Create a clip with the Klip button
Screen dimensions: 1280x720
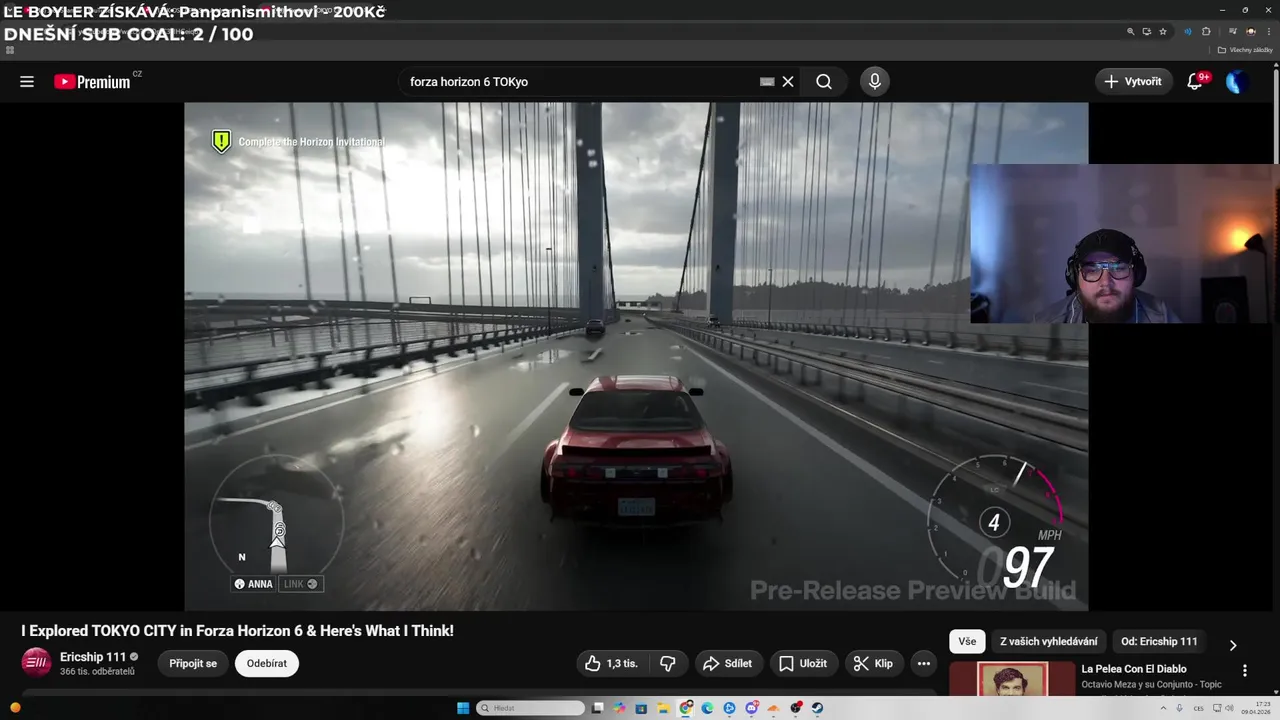(x=874, y=663)
